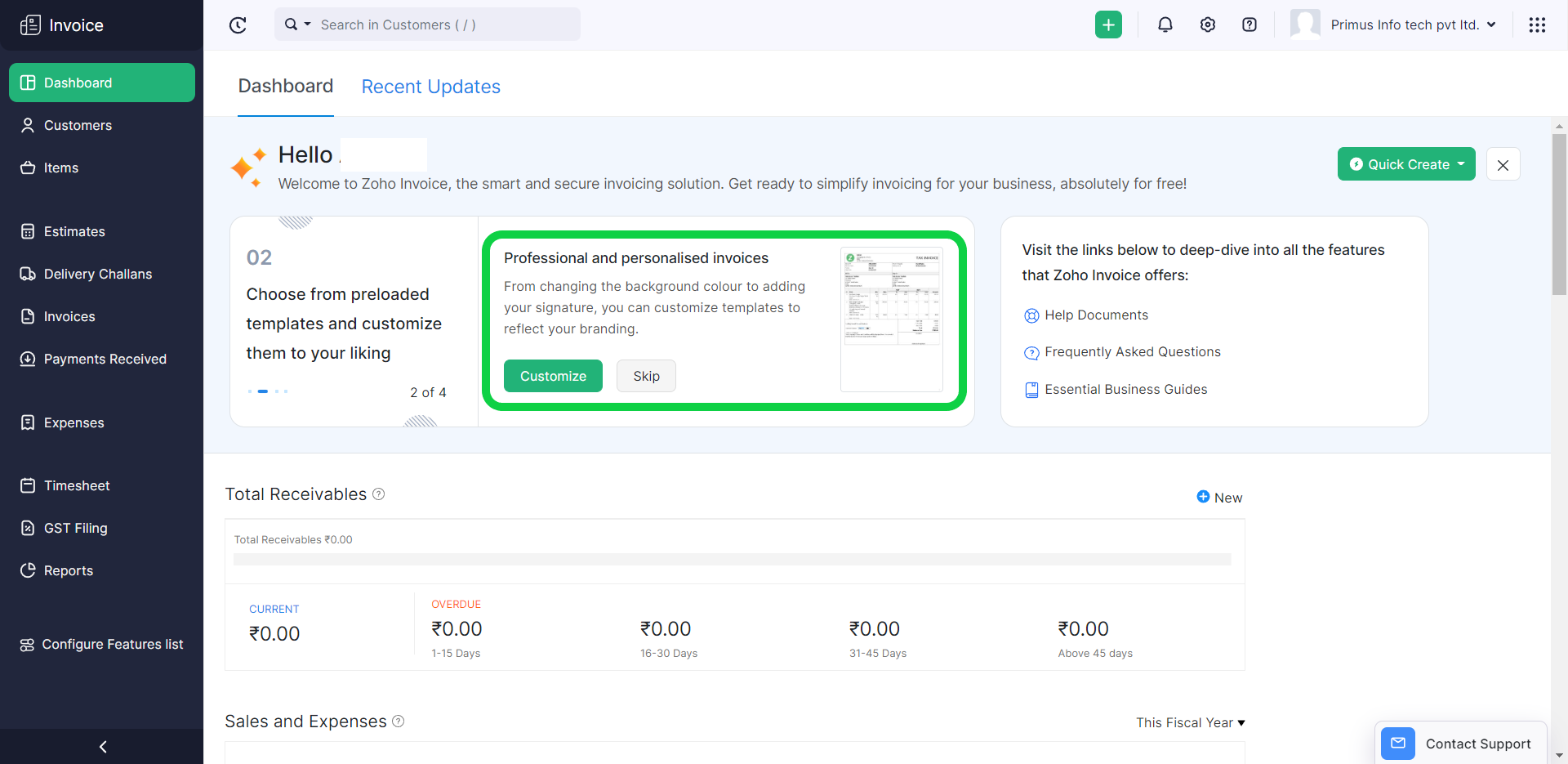Open Frequently Asked Questions link
Viewport: 1568px width, 764px height.
pyautogui.click(x=1133, y=351)
